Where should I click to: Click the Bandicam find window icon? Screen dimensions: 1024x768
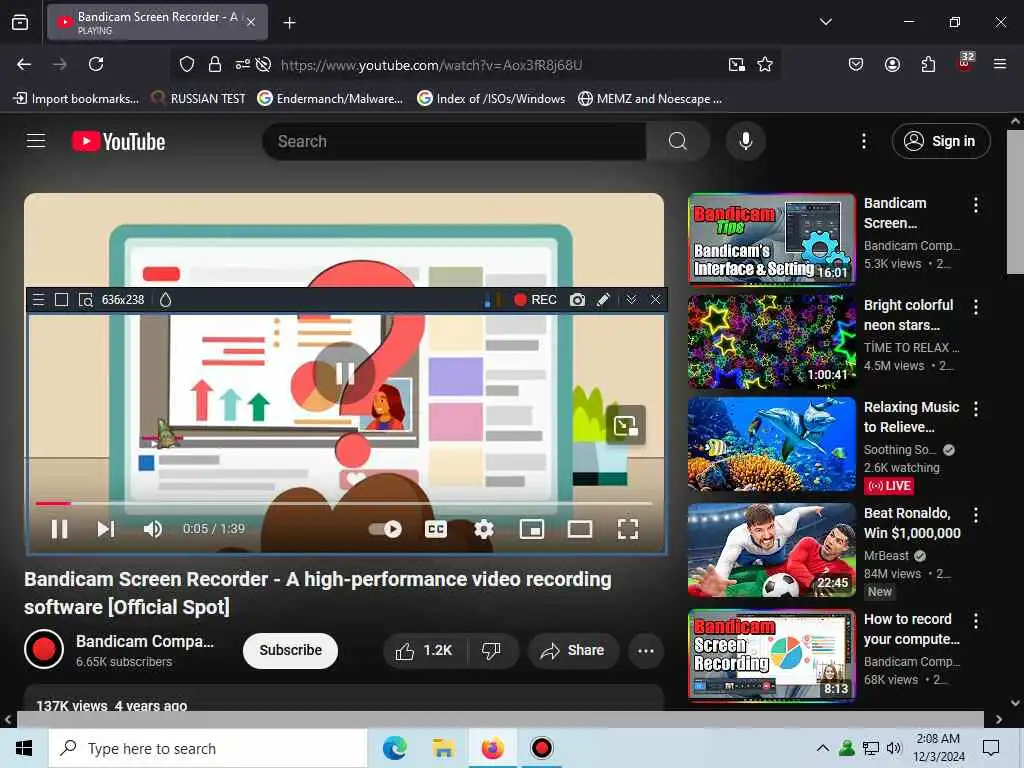pos(86,300)
